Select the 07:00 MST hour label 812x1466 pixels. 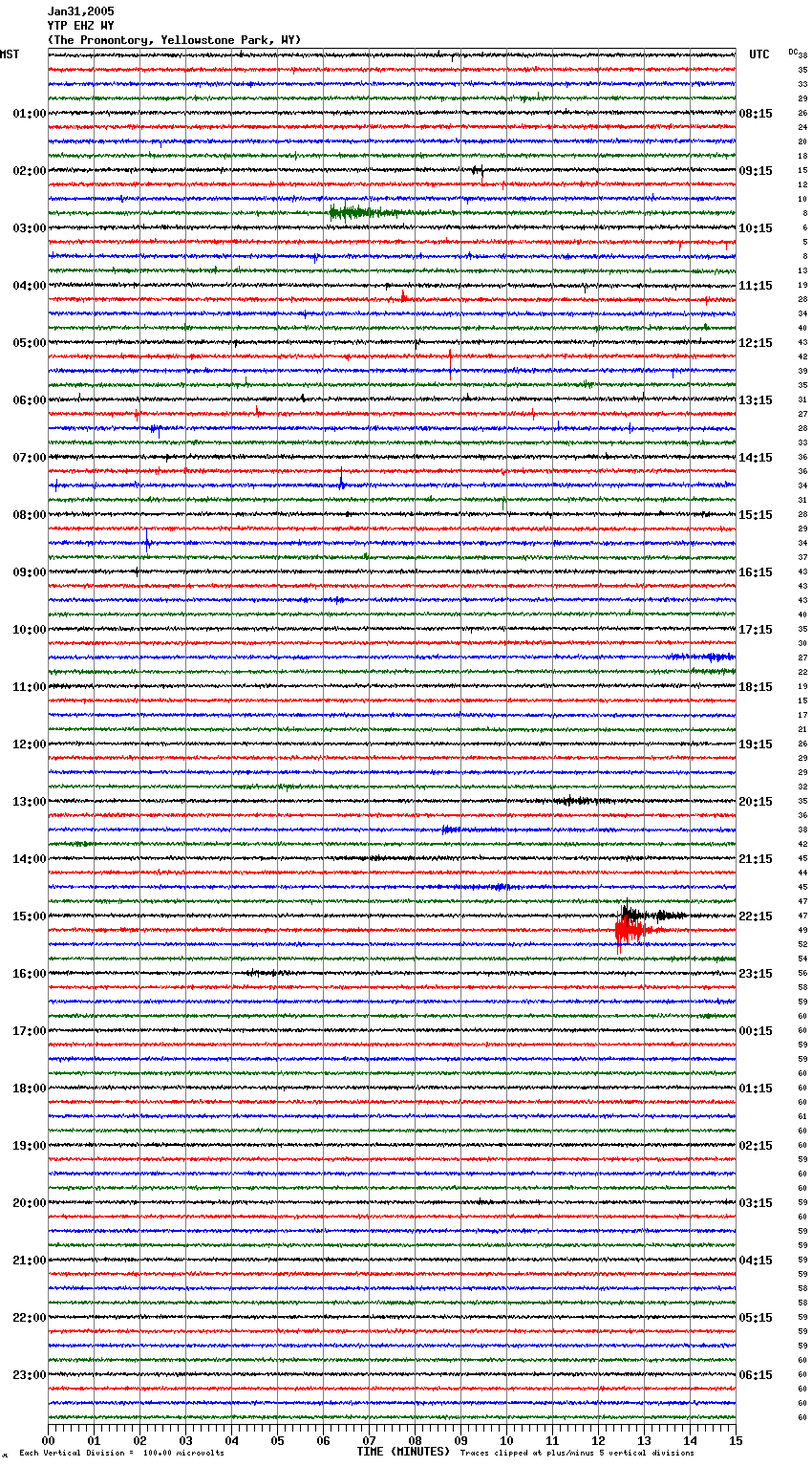pyautogui.click(x=30, y=458)
